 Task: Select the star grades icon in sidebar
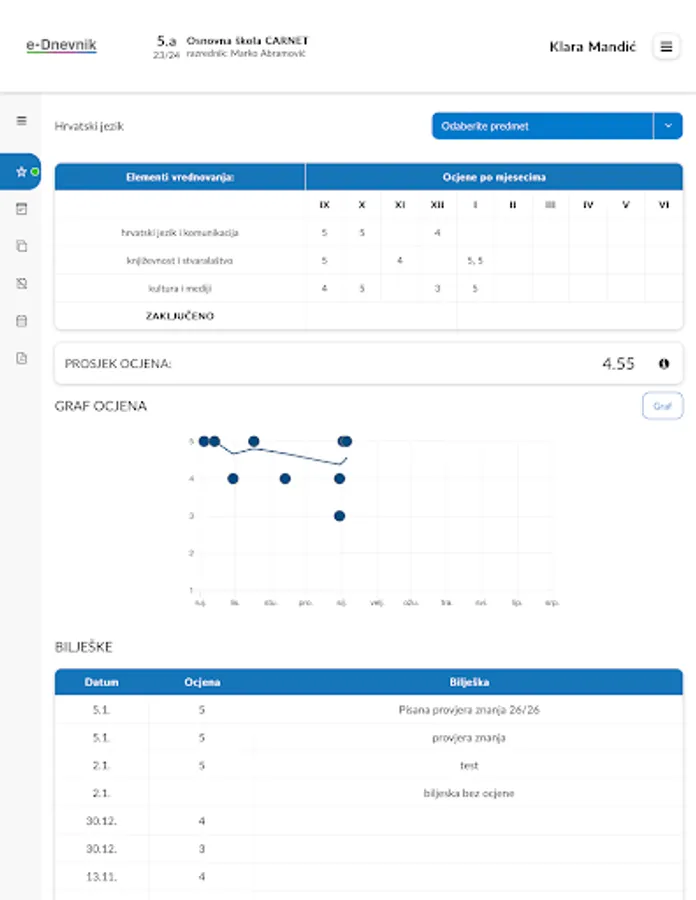coord(21,171)
